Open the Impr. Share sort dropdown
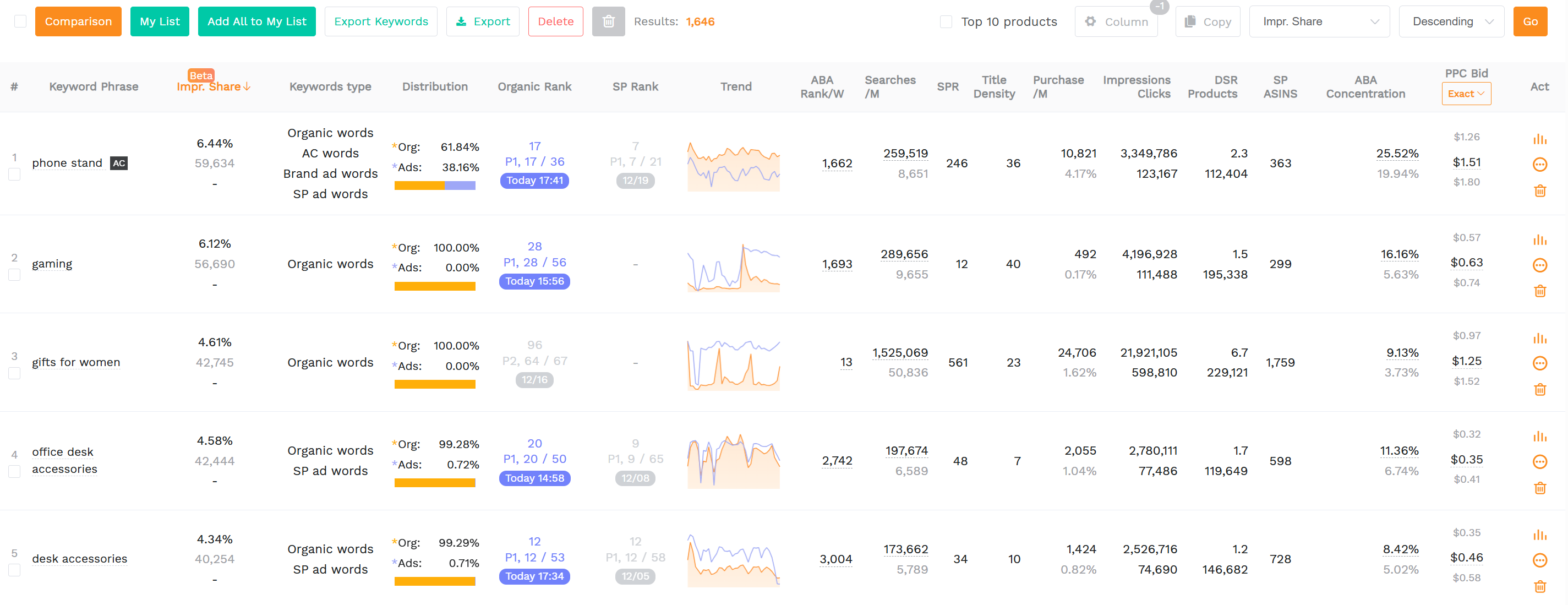The image size is (1568, 605). (1319, 21)
